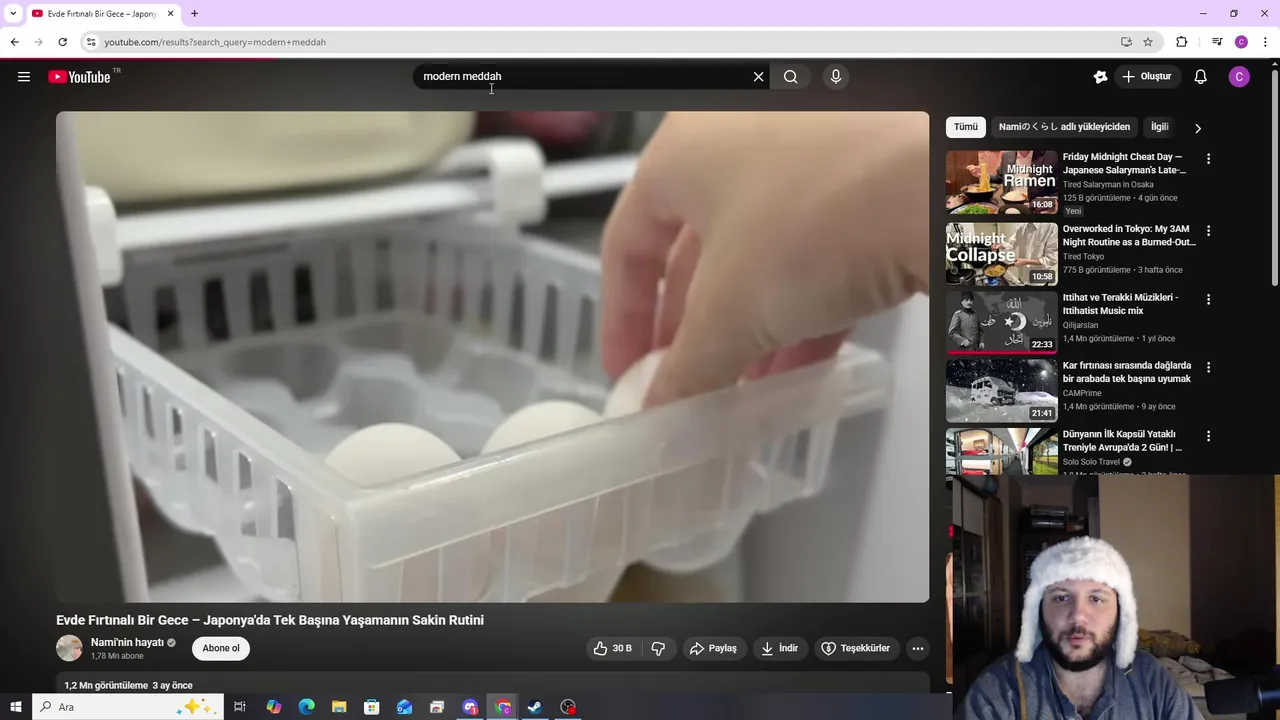Open Microsoft Store from the taskbar
This screenshot has width=1280, height=720.
(371, 707)
